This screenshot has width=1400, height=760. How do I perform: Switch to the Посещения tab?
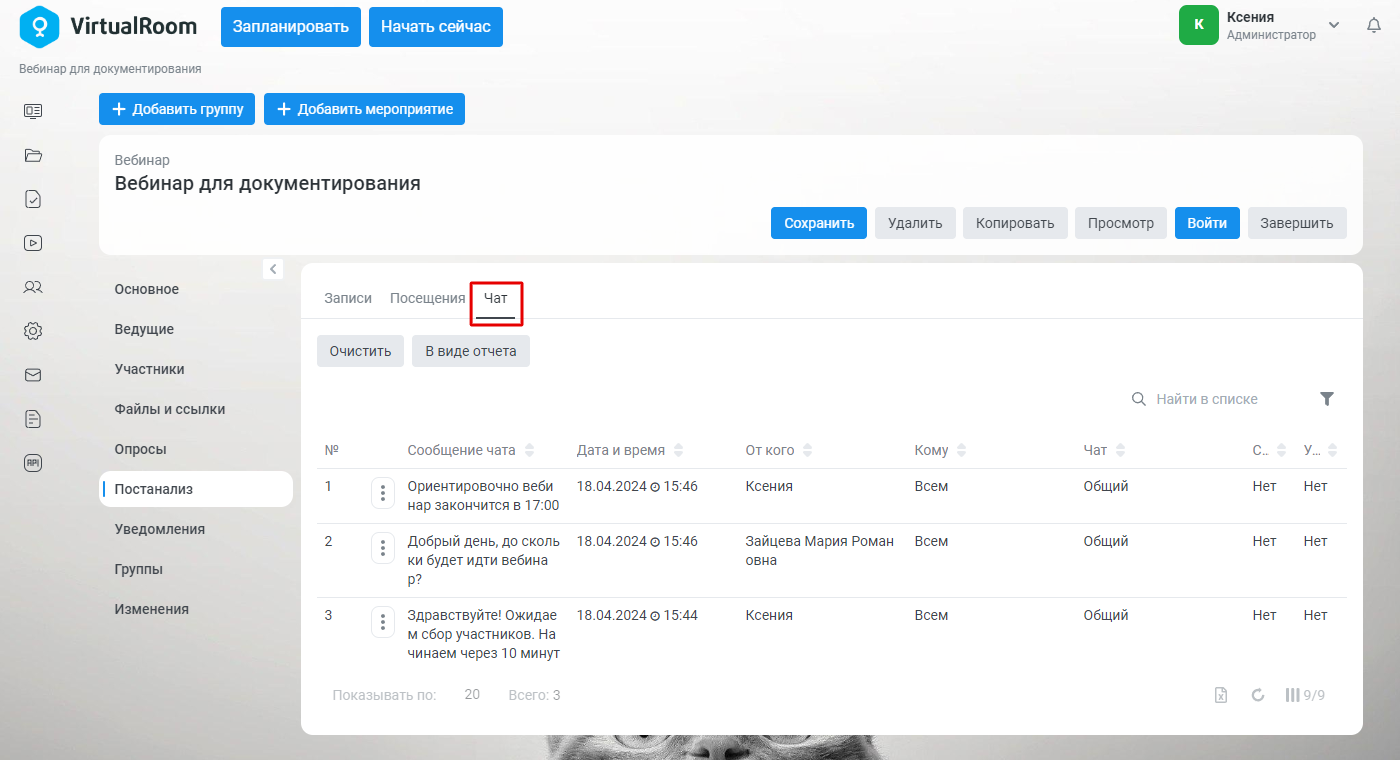click(x=428, y=298)
